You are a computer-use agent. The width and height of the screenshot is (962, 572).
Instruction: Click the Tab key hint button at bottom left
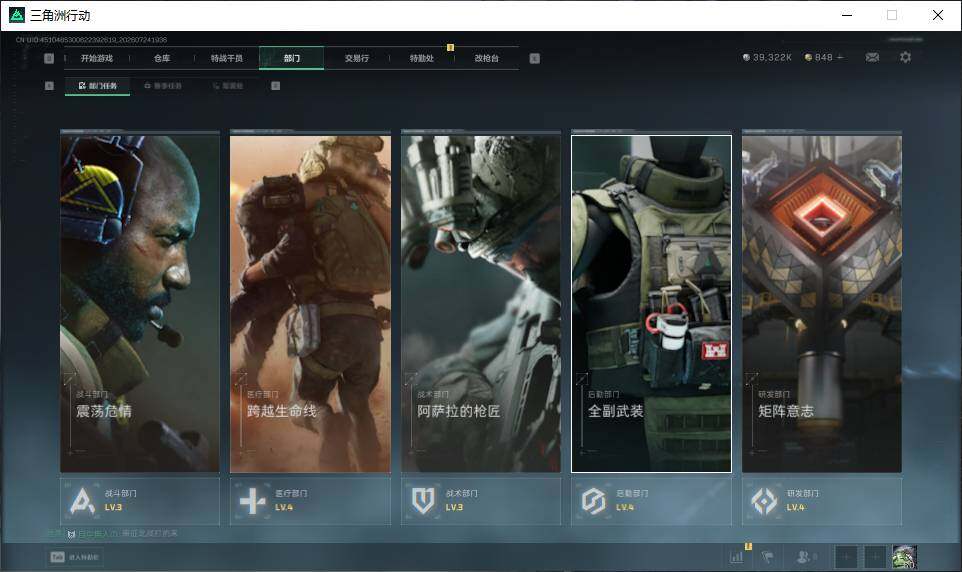(x=75, y=557)
